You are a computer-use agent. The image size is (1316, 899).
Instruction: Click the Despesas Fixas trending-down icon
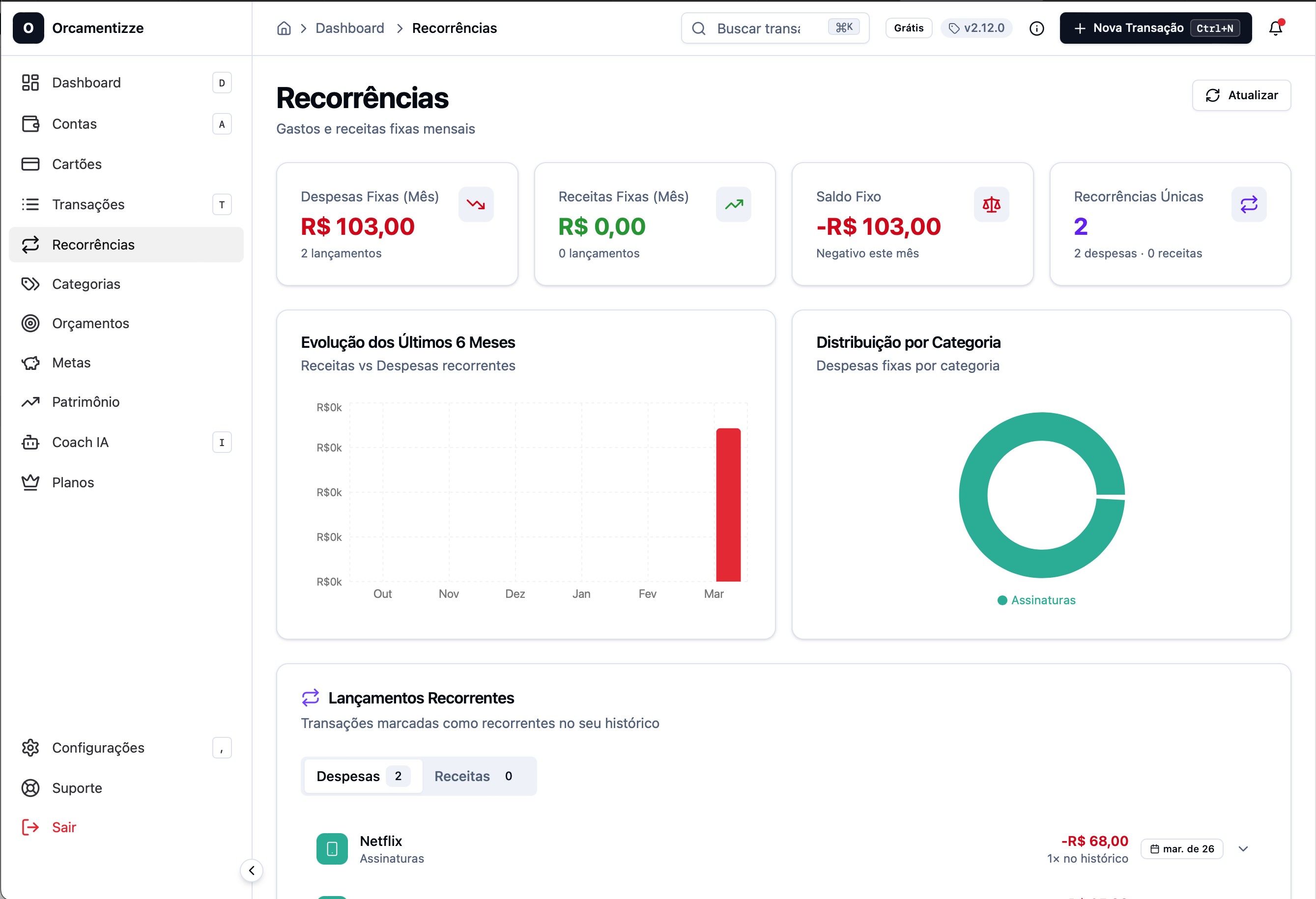click(476, 204)
